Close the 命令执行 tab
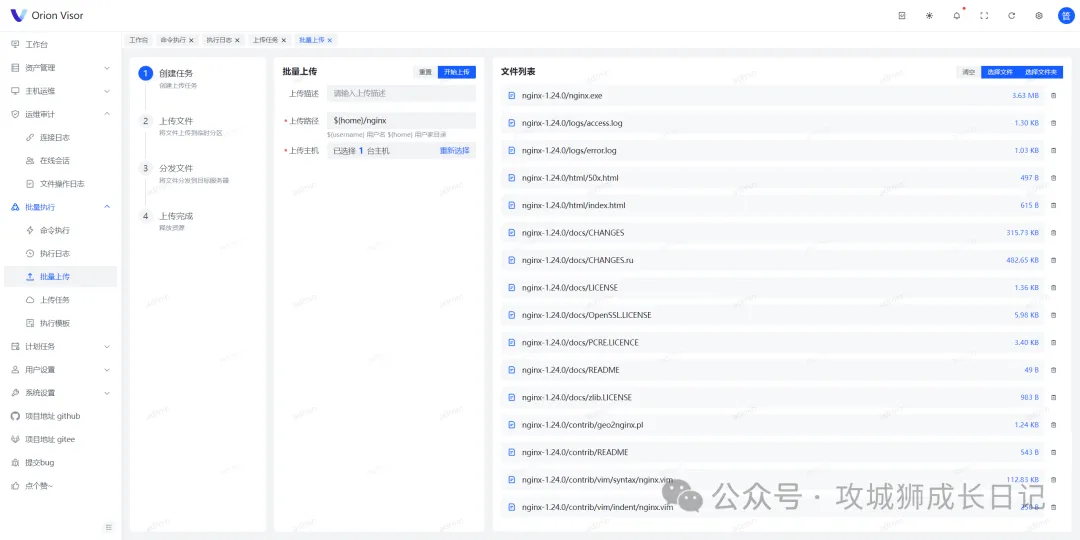The width and height of the screenshot is (1080, 540). pos(191,40)
